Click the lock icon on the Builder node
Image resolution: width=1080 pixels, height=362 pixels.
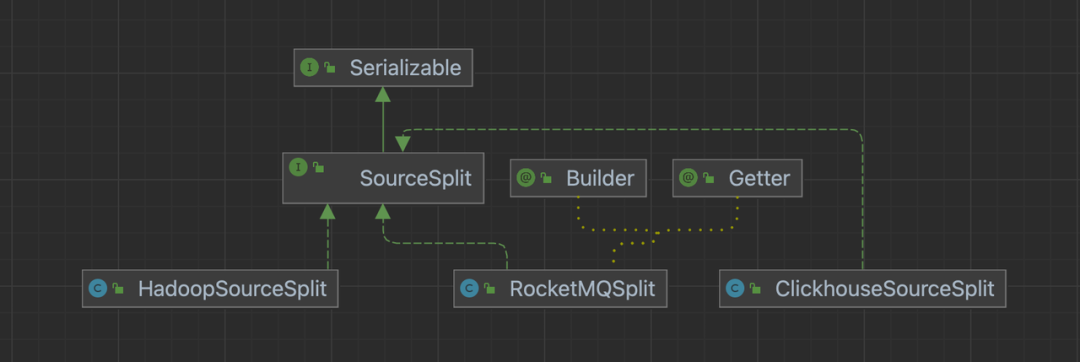[x=546, y=179]
